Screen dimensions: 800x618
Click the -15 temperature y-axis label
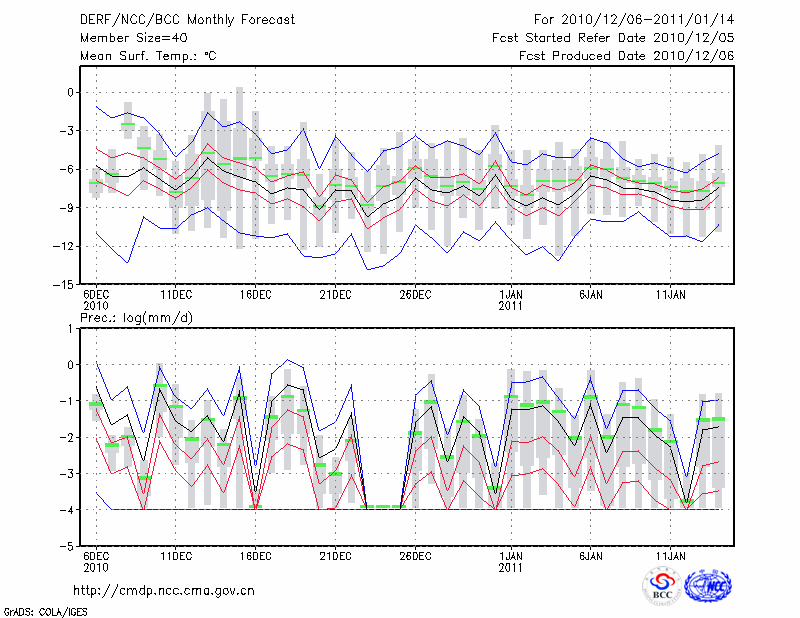click(x=64, y=284)
